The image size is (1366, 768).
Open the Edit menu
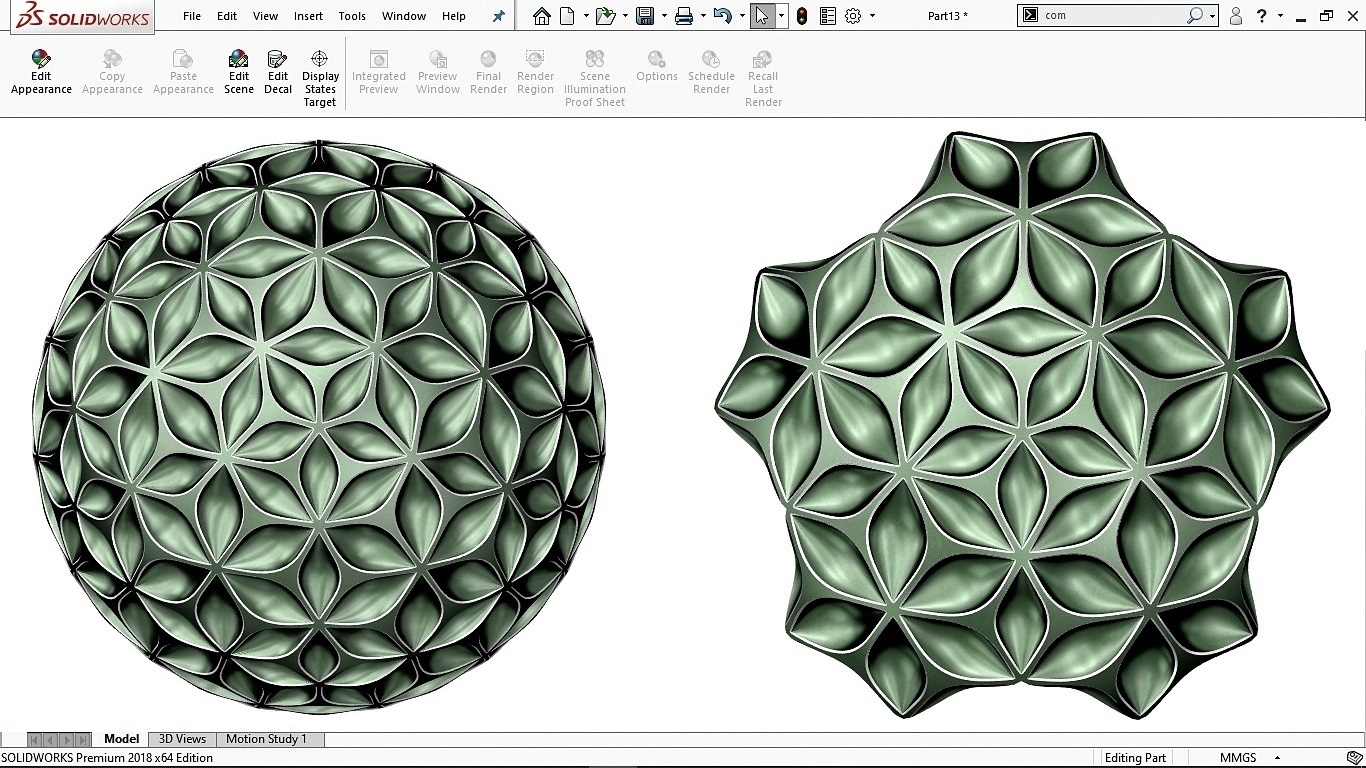tap(227, 16)
